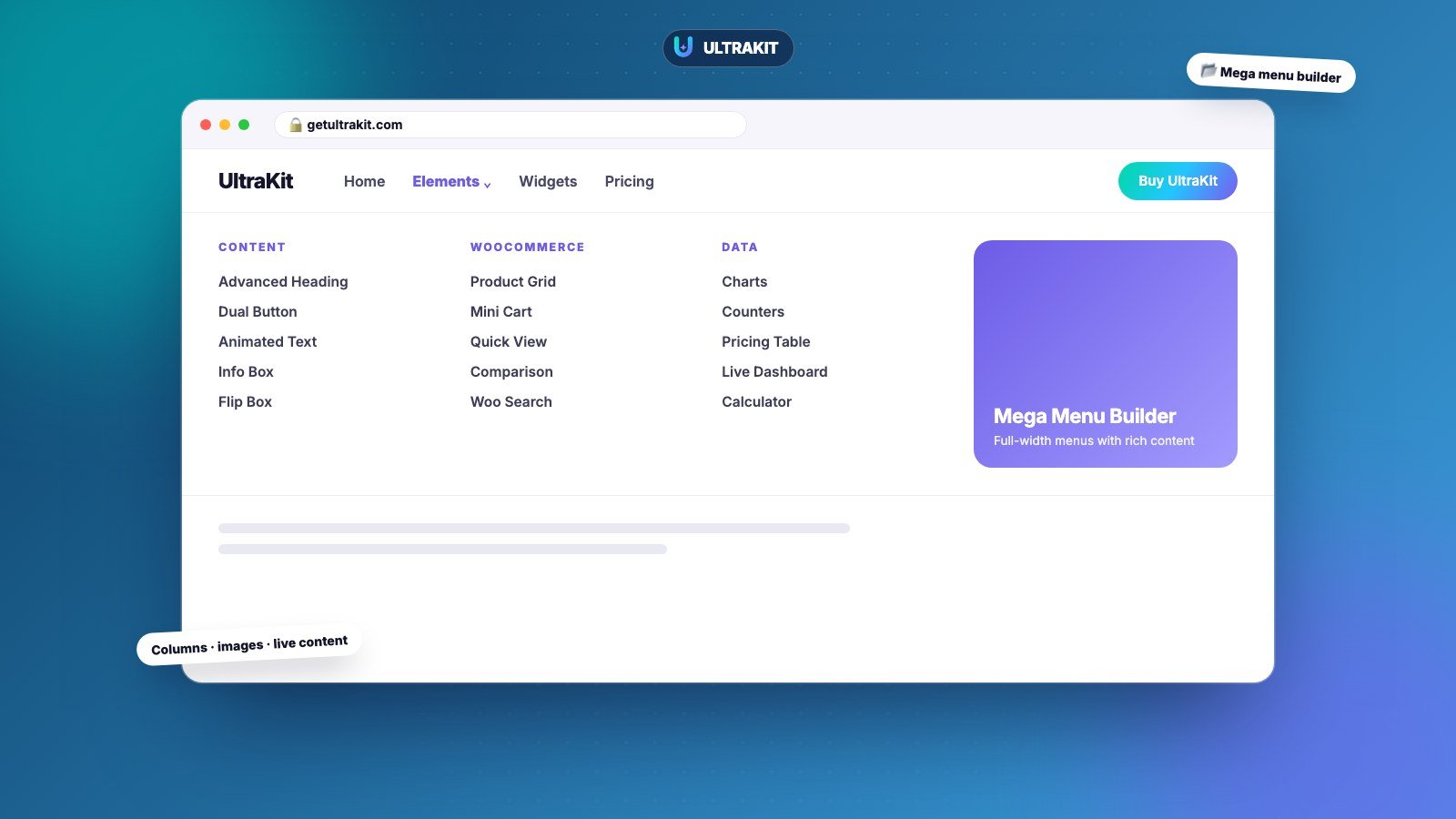Click the ULTRAKIT badge at top
Screen dimensions: 1456x819
click(x=728, y=47)
